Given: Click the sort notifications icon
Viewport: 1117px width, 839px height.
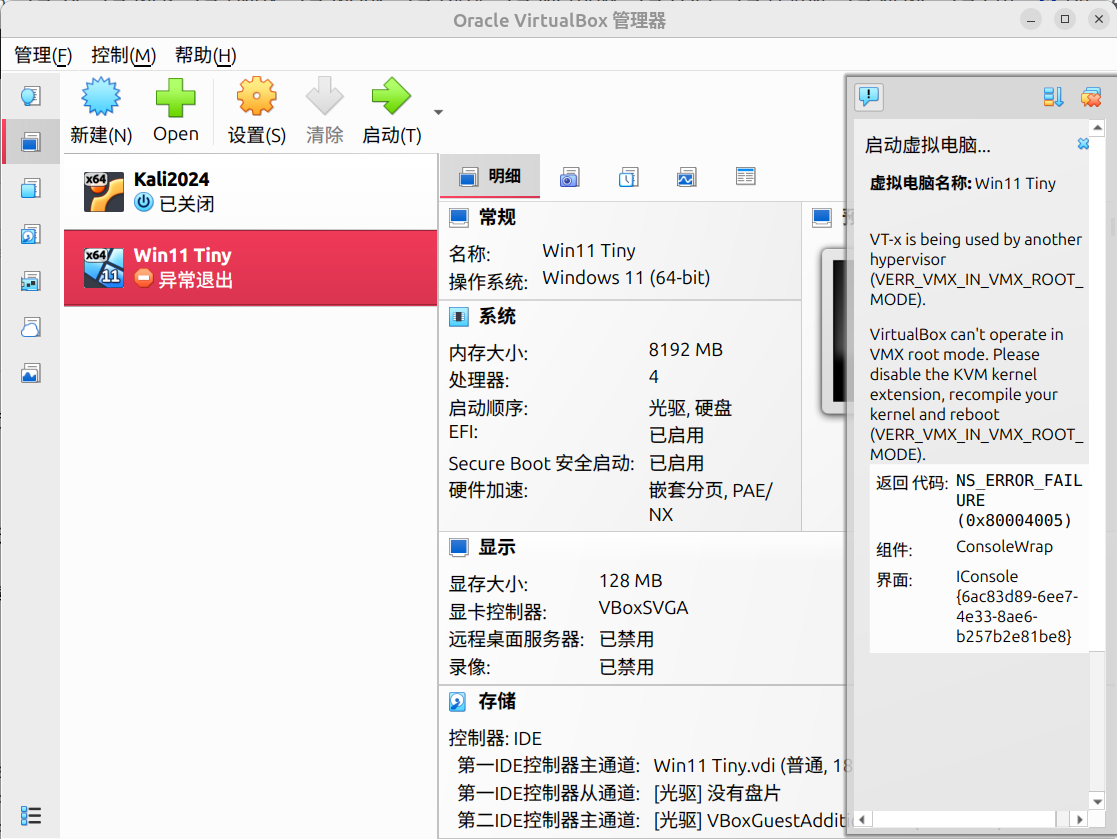Looking at the screenshot, I should (1053, 97).
